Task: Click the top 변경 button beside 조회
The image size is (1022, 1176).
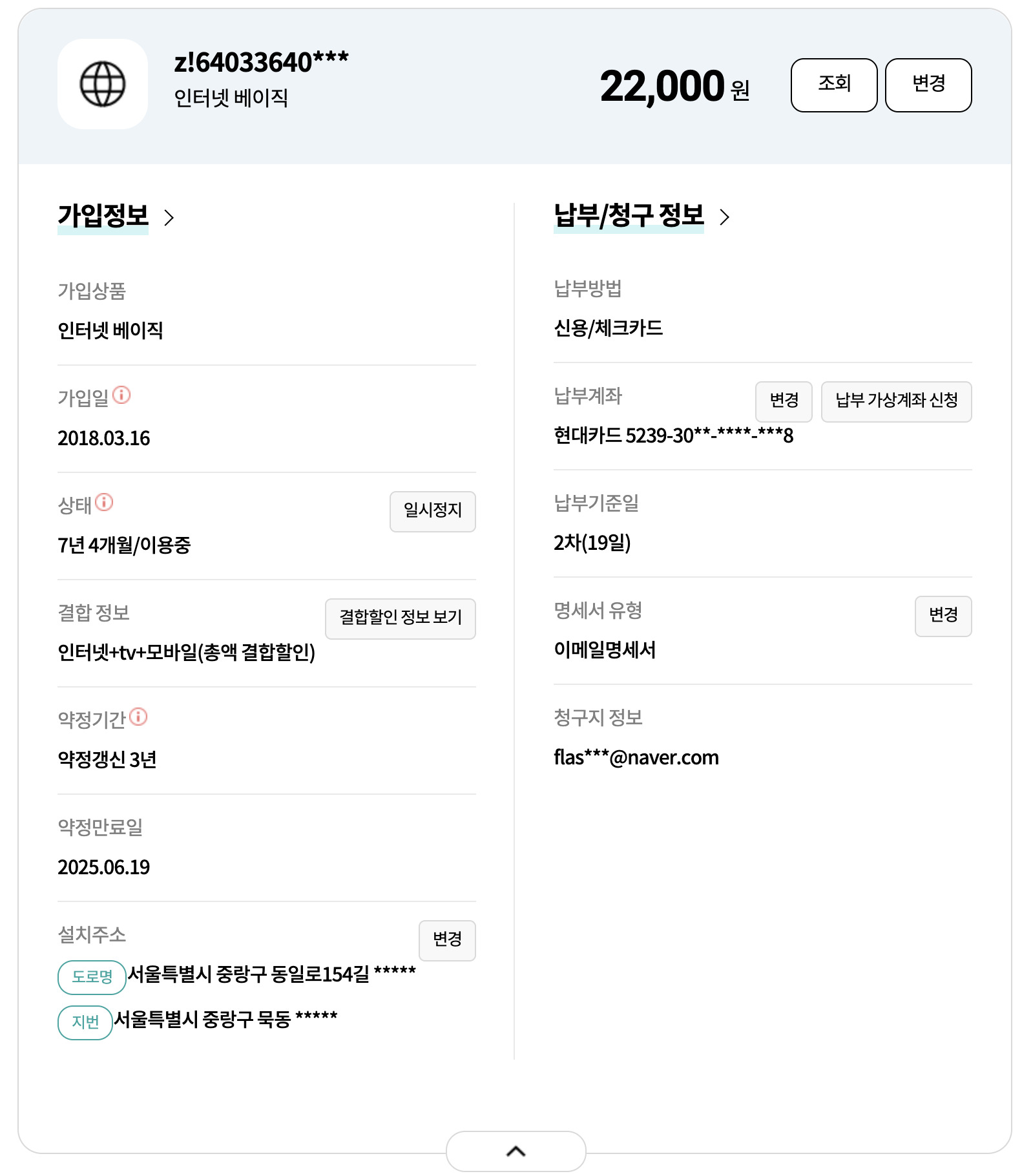Action: 928,85
